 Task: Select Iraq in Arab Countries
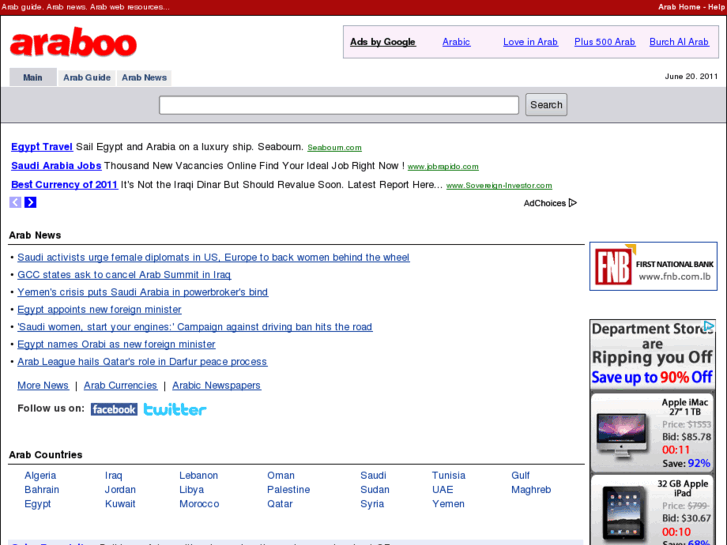tap(114, 475)
